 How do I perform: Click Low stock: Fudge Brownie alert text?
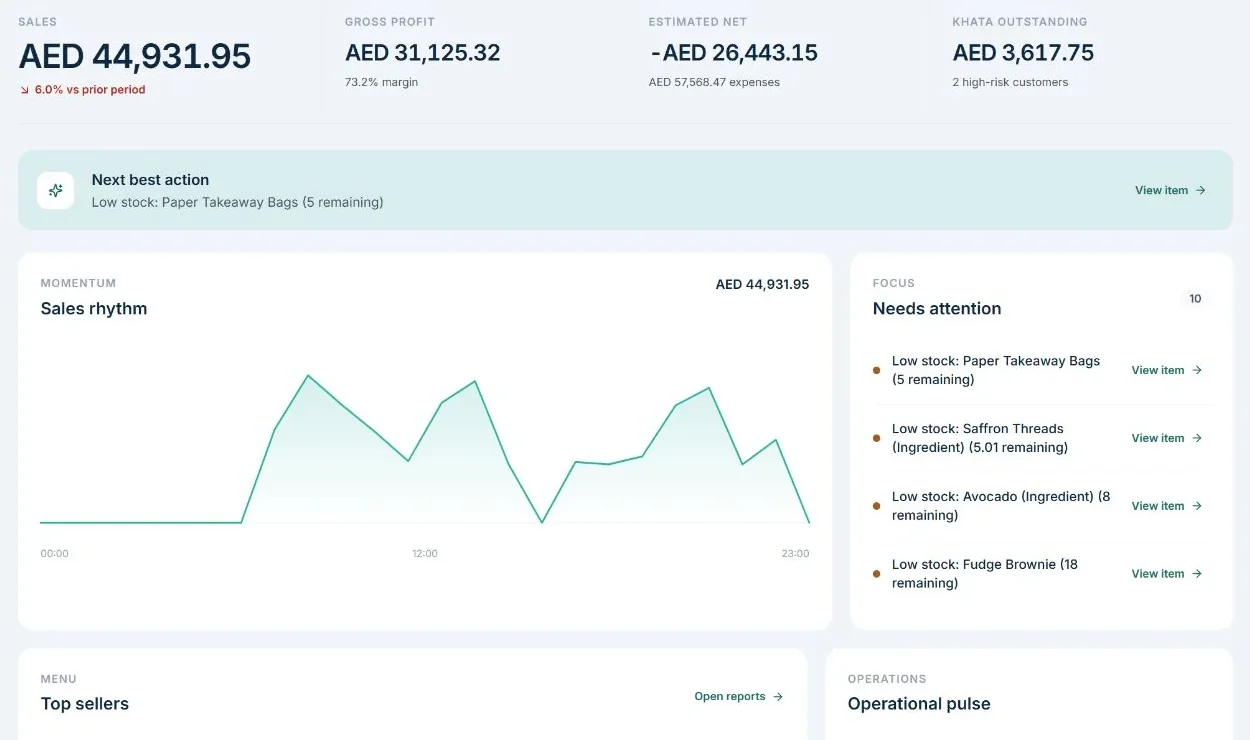[985, 574]
